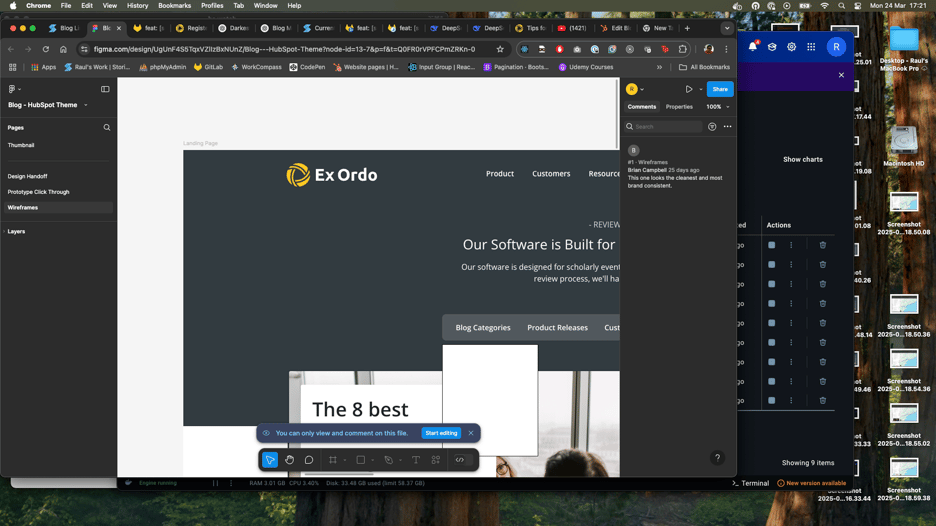Open the Apps shortcut in bookmarks bar
The width and height of the screenshot is (936, 526).
(43, 67)
